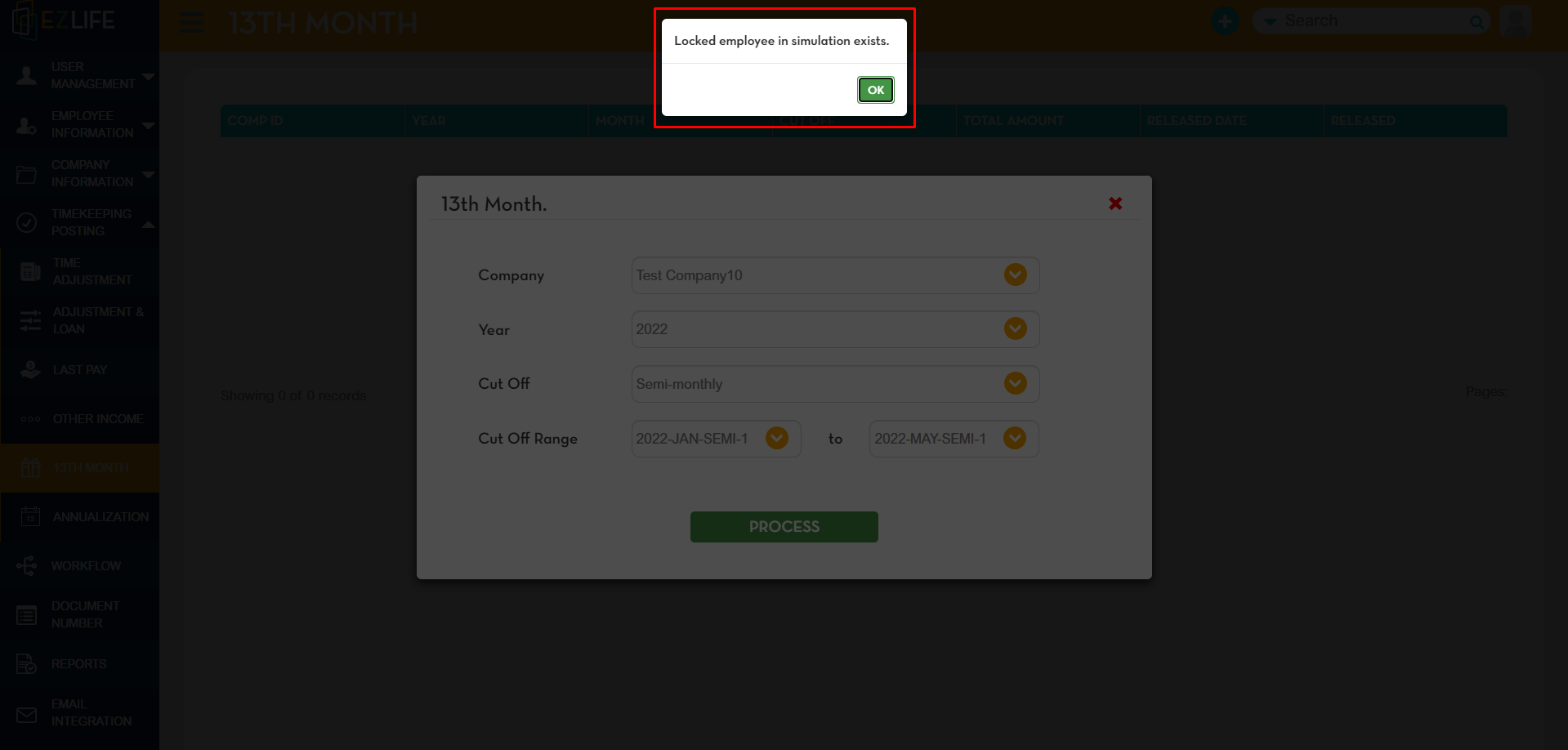Click the blue plus add icon

pyautogui.click(x=1225, y=21)
